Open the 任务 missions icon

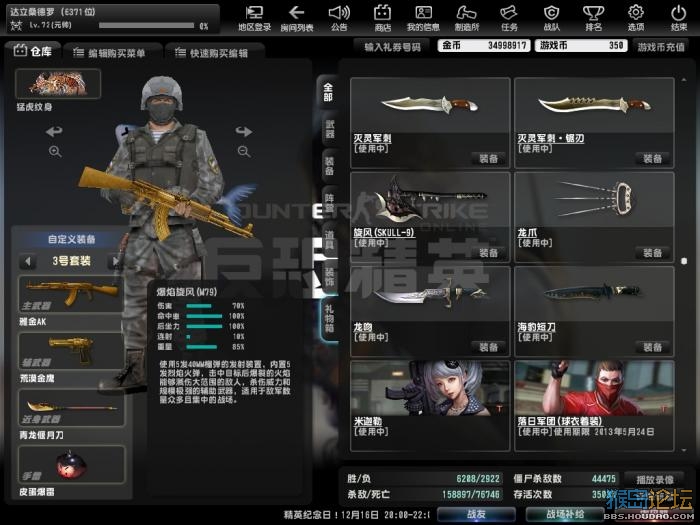(x=509, y=18)
